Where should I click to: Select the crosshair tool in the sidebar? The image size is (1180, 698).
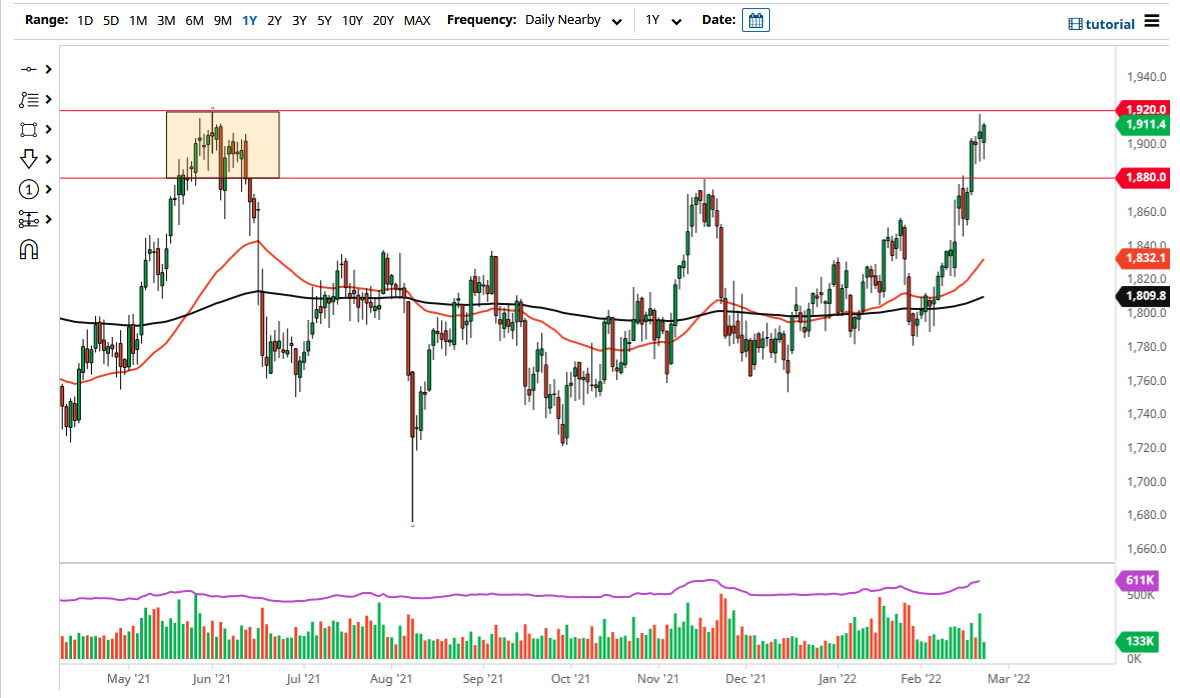click(x=28, y=69)
